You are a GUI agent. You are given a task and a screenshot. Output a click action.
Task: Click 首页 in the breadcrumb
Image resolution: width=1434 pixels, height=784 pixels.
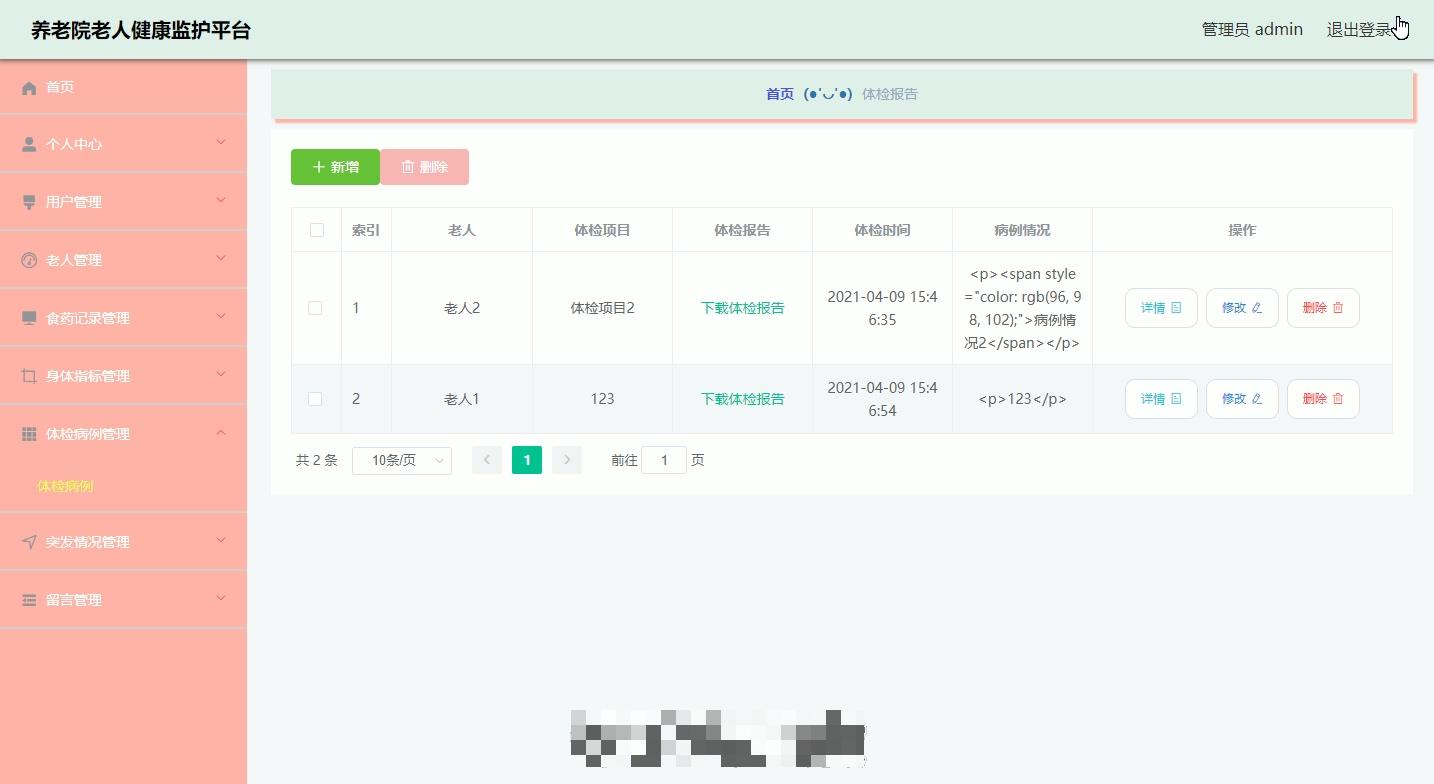(x=780, y=94)
